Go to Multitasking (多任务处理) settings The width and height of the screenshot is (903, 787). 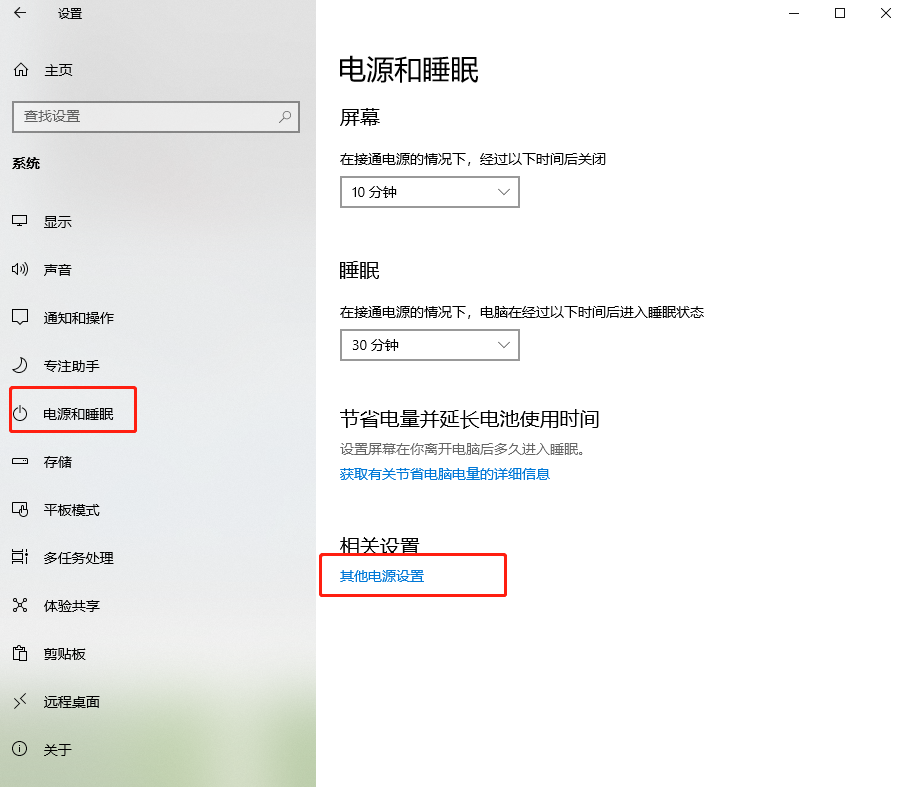tap(78, 558)
